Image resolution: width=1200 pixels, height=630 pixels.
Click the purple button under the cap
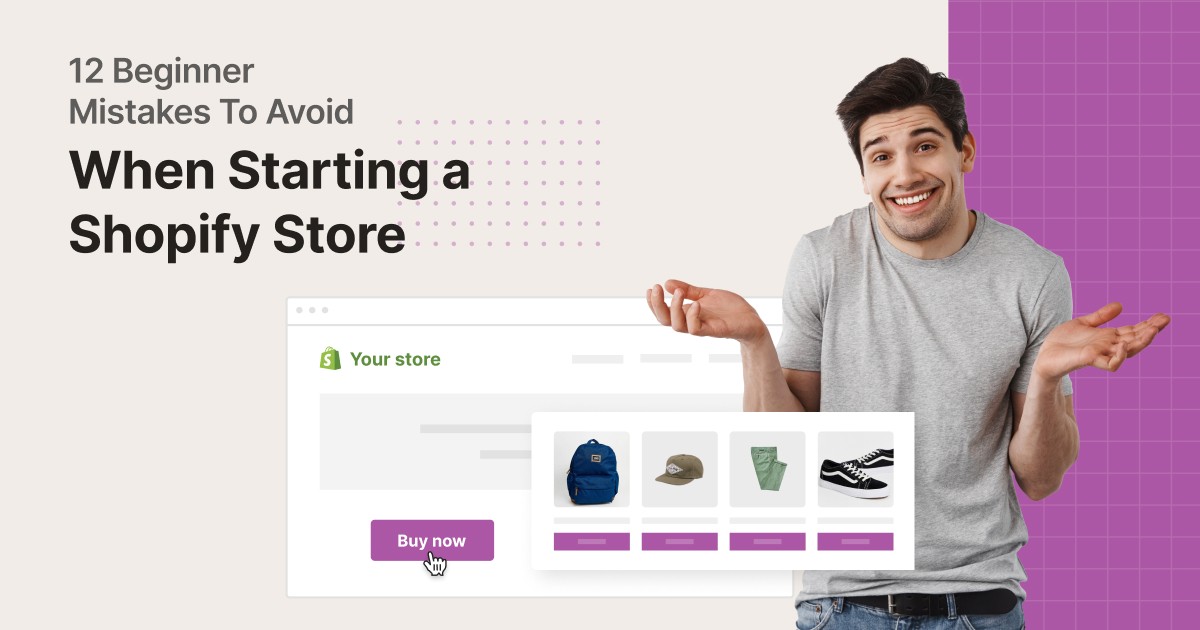tap(680, 541)
